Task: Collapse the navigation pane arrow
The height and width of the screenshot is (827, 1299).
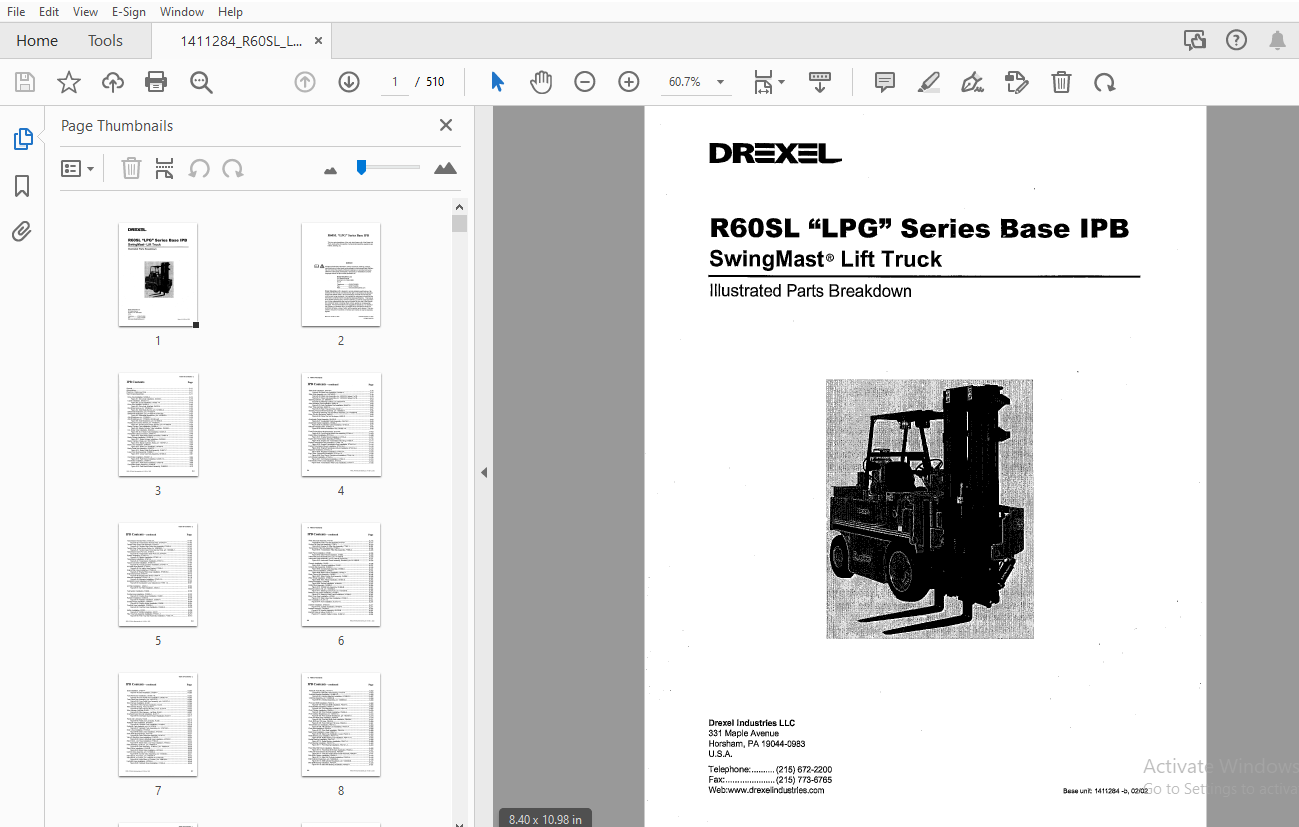Action: [484, 472]
